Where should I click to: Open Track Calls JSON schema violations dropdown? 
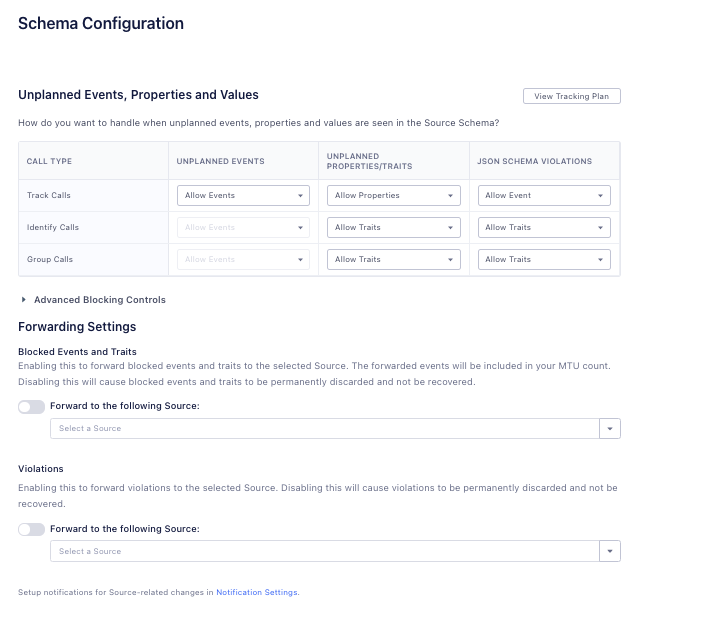[544, 196]
